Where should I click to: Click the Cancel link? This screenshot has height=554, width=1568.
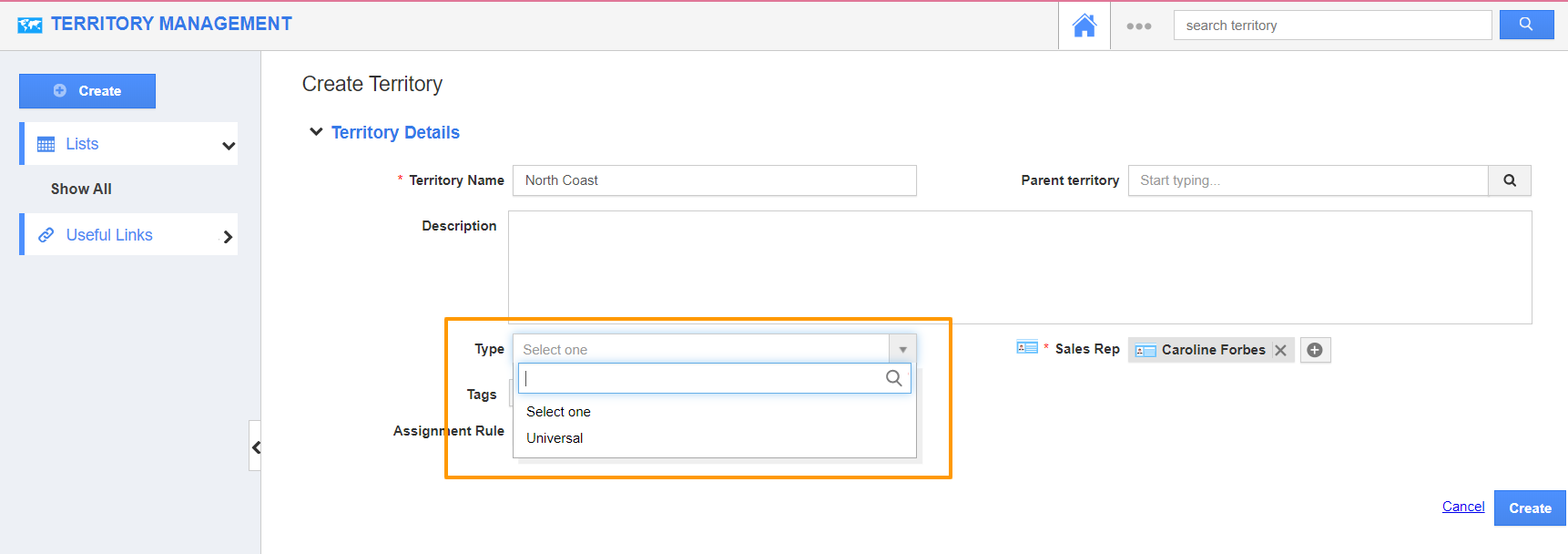[1462, 507]
